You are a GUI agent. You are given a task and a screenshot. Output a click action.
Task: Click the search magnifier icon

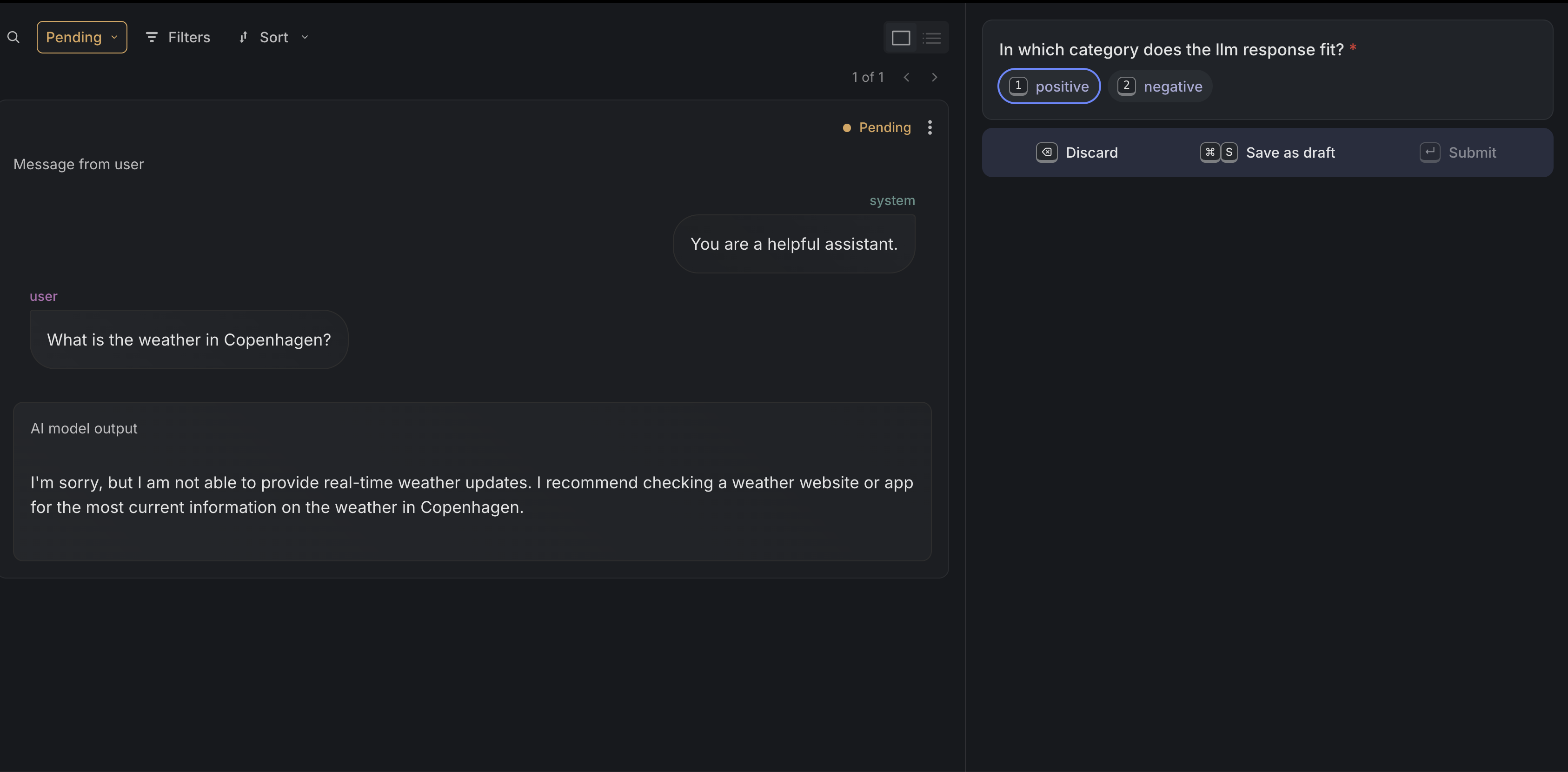pyautogui.click(x=13, y=37)
